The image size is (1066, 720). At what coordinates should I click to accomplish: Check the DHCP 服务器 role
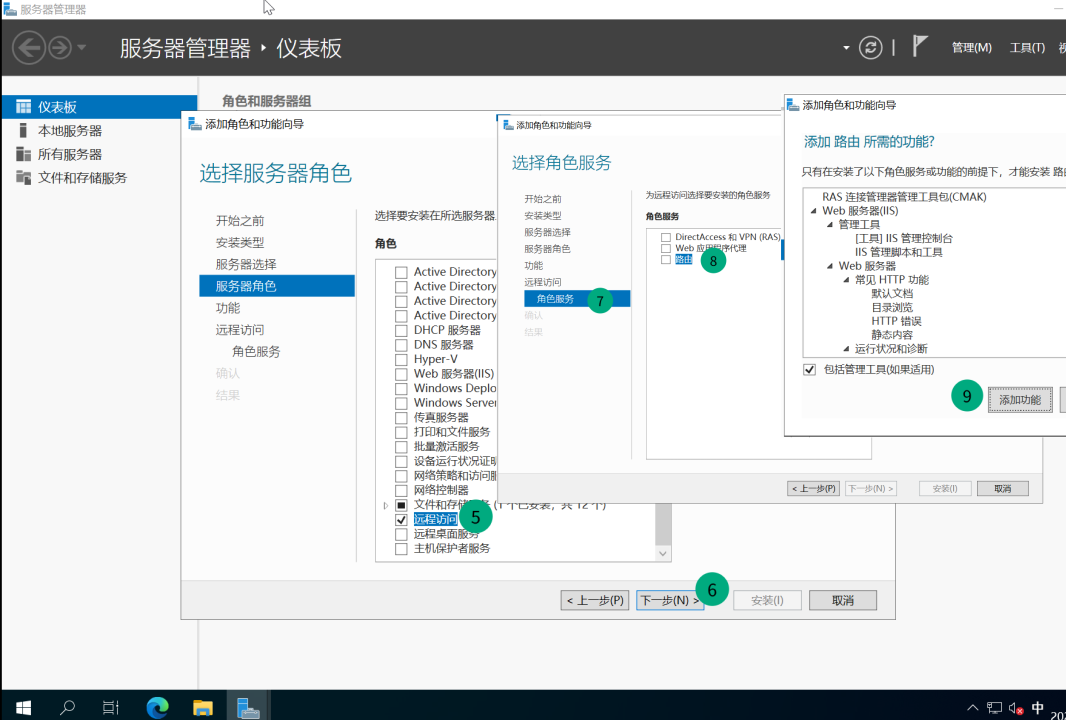click(401, 330)
